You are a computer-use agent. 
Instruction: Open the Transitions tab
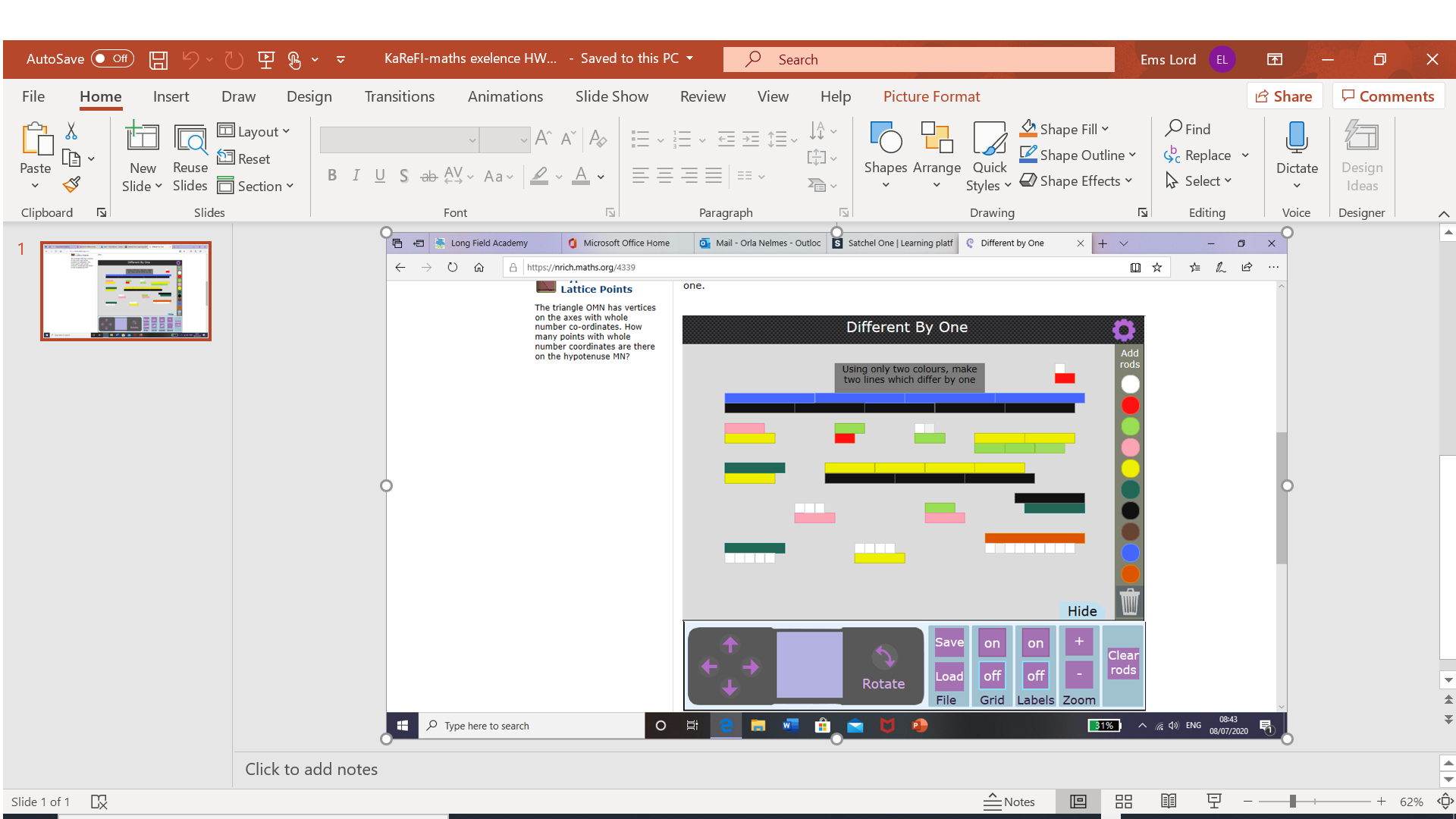[x=399, y=96]
